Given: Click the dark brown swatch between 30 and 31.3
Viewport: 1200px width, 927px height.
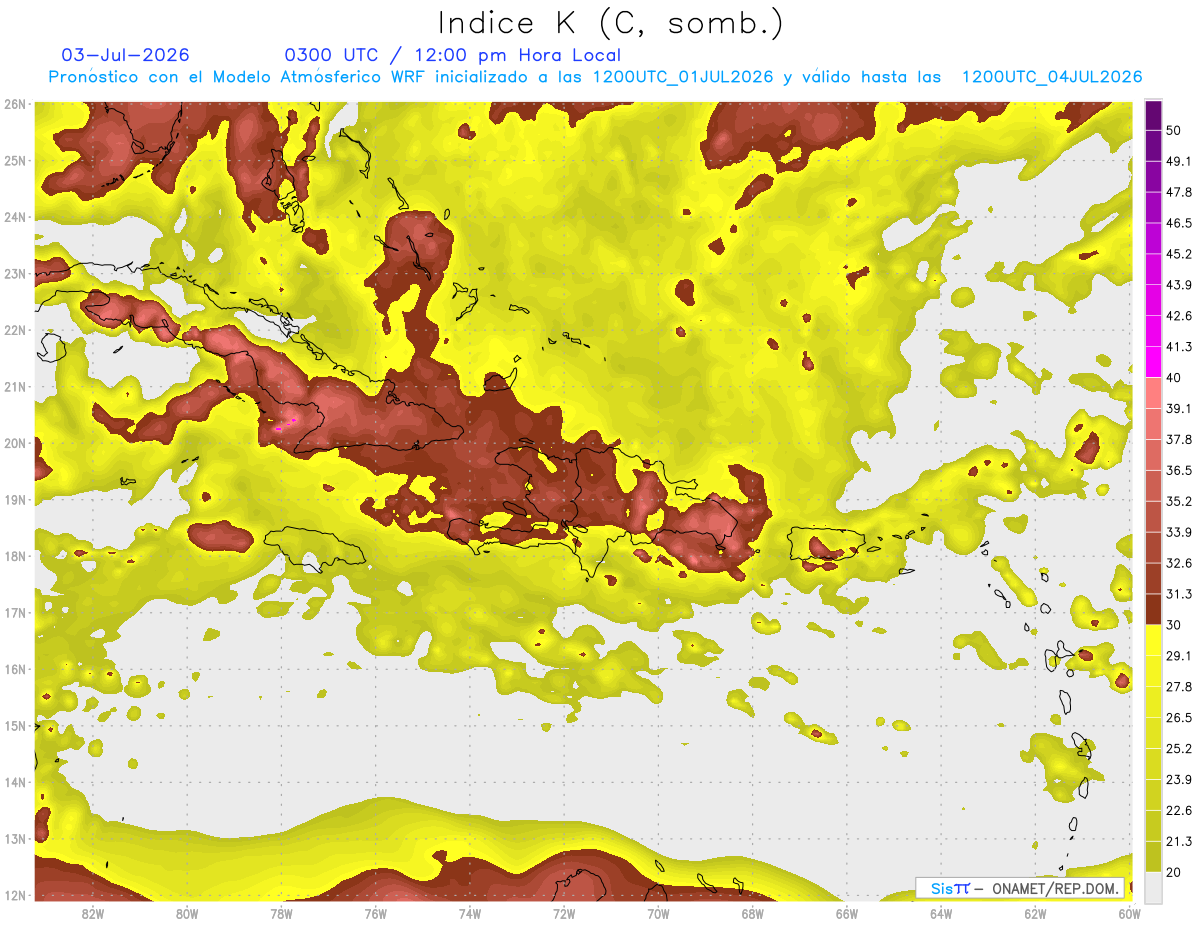Looking at the screenshot, I should pos(1153,609).
